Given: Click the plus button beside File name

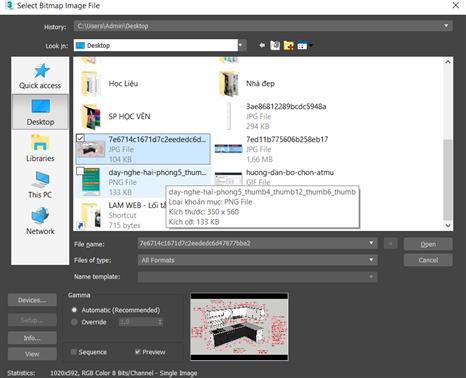Looking at the screenshot, I should [390, 244].
